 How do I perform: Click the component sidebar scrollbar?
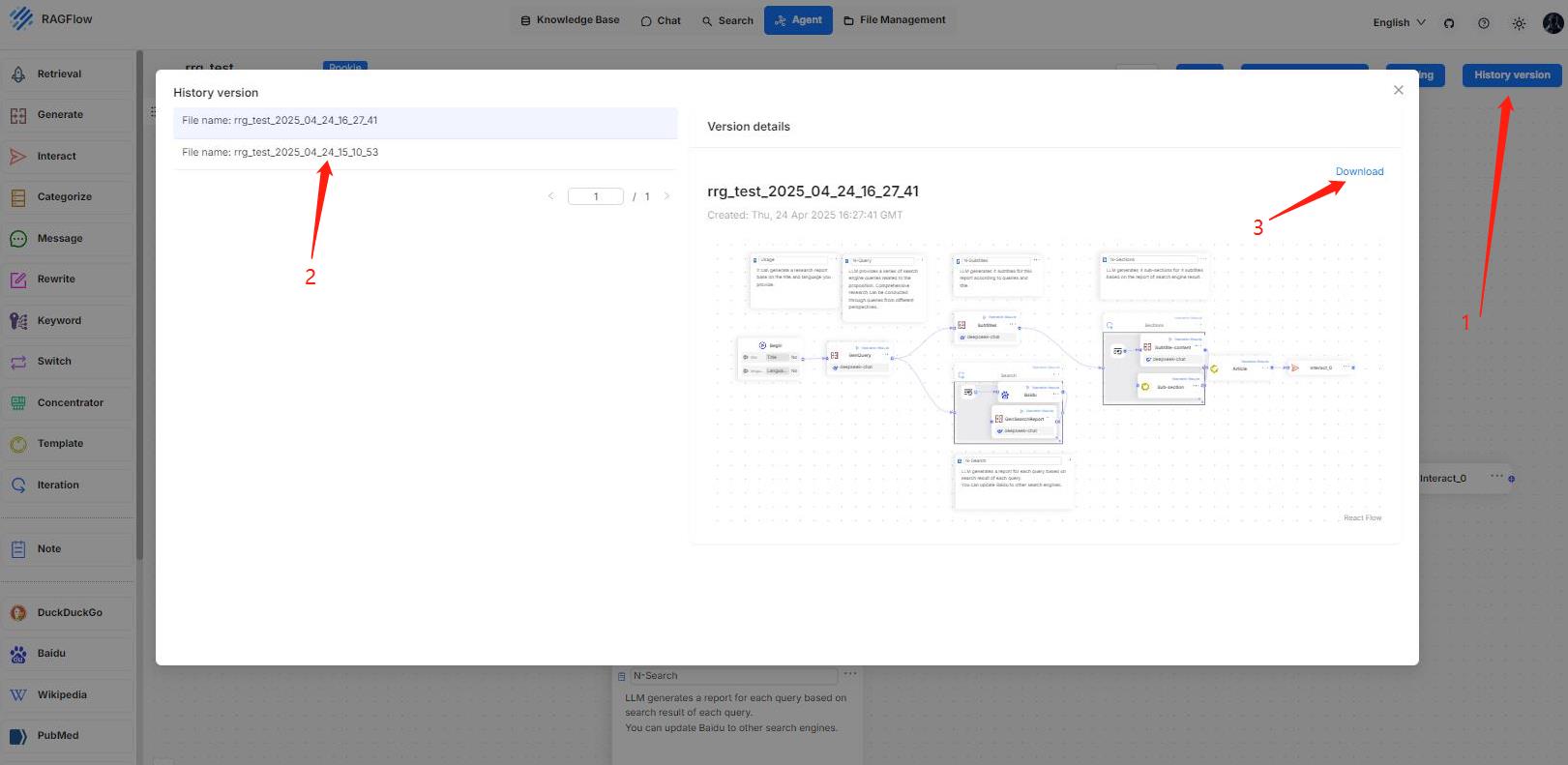tap(140, 305)
